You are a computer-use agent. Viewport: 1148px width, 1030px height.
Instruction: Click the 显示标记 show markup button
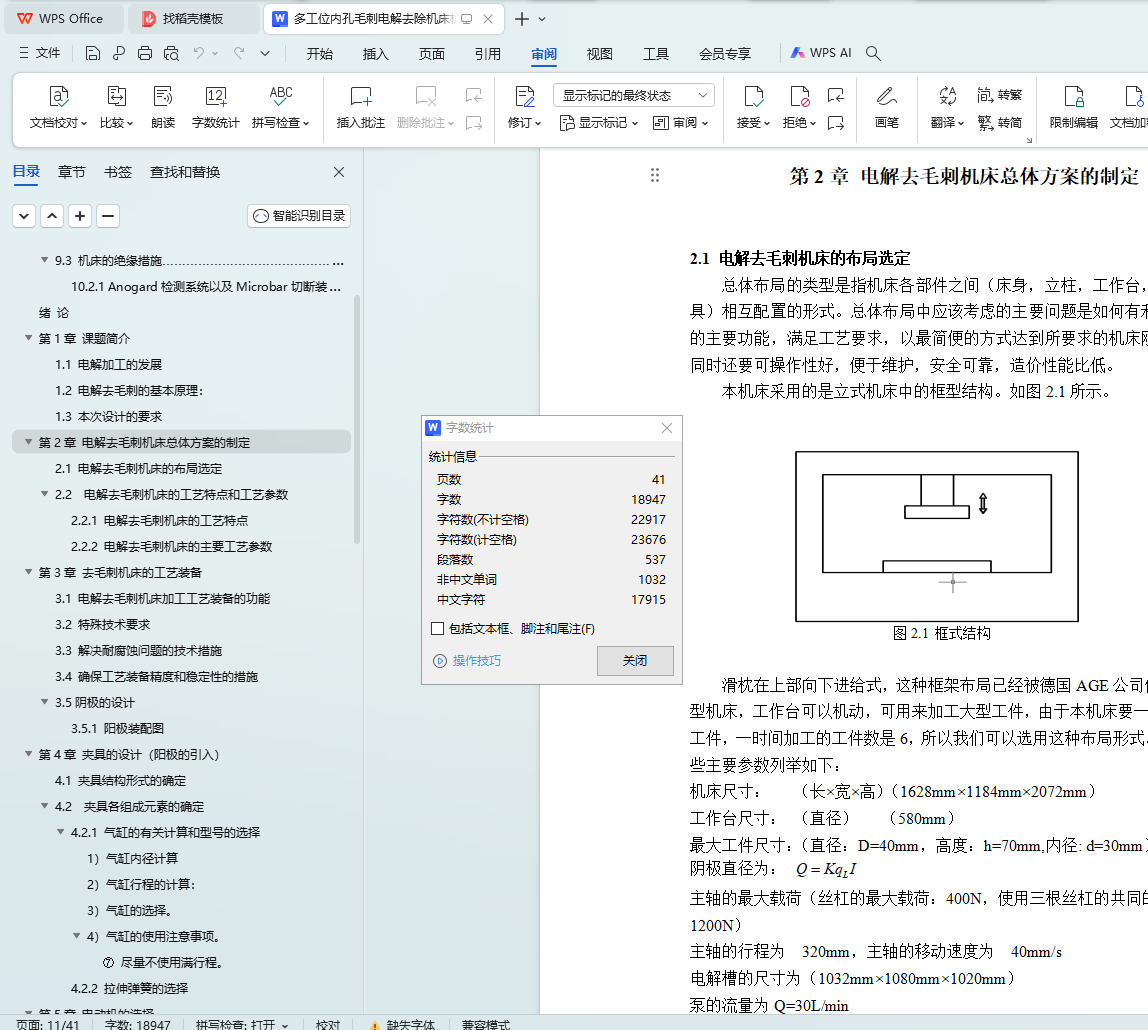(x=598, y=122)
